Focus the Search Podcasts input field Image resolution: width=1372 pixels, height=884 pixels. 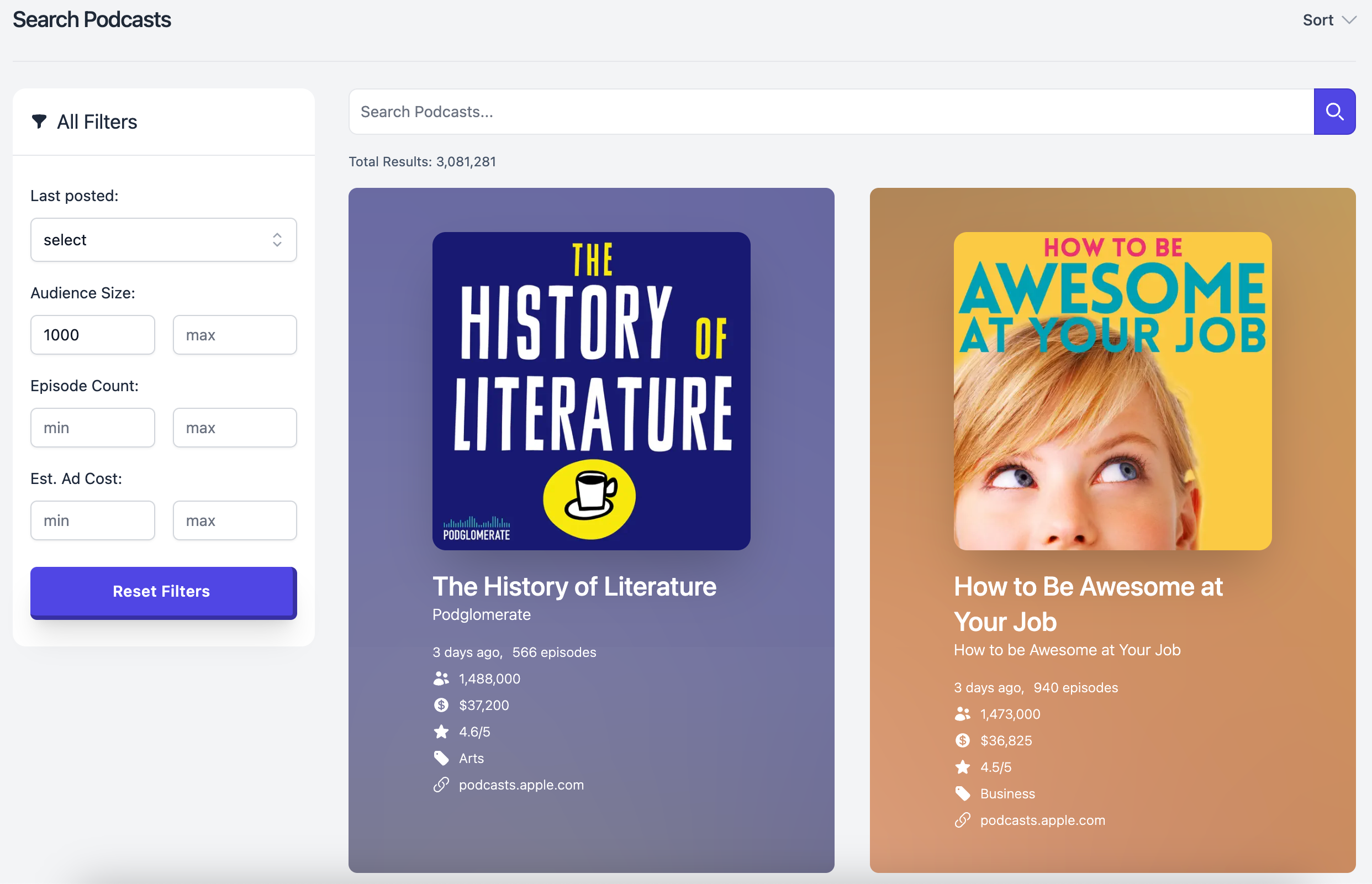(831, 112)
